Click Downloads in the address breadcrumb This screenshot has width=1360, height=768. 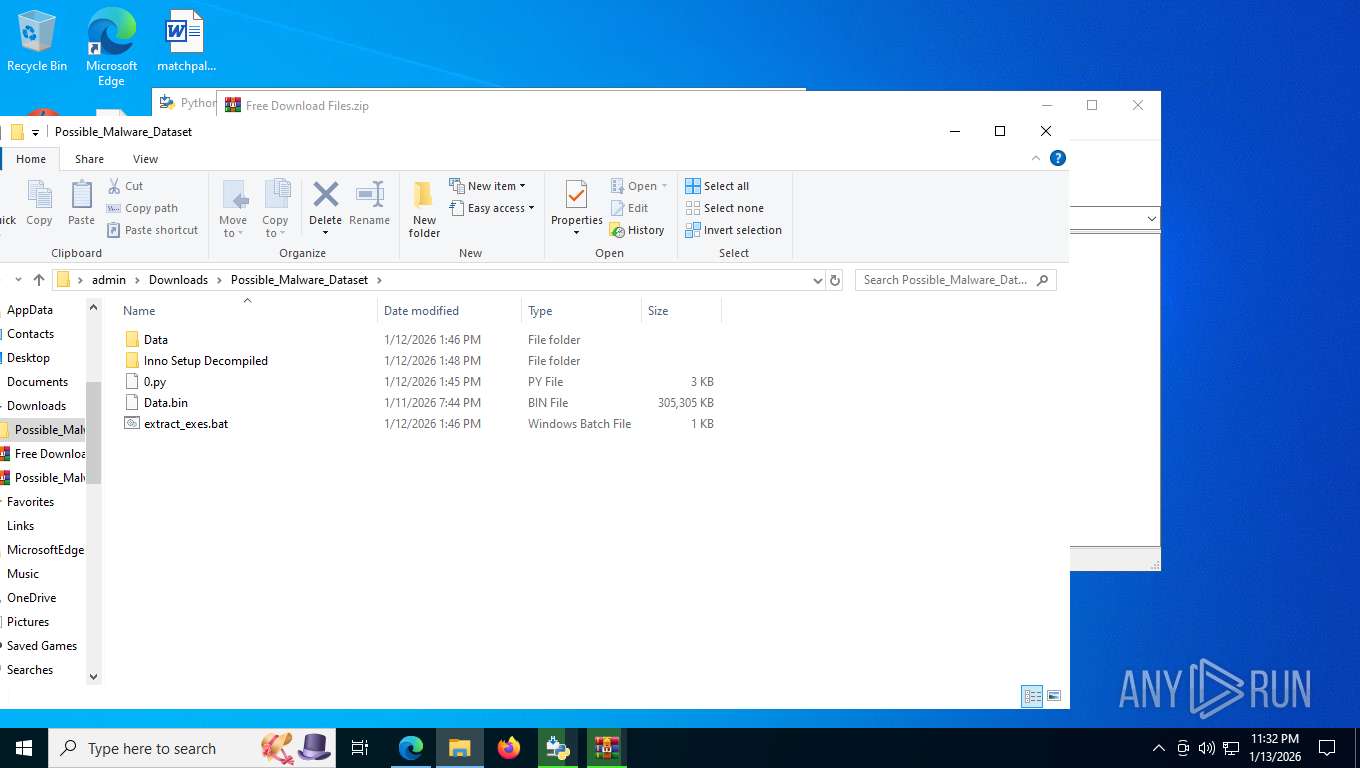[x=178, y=280]
